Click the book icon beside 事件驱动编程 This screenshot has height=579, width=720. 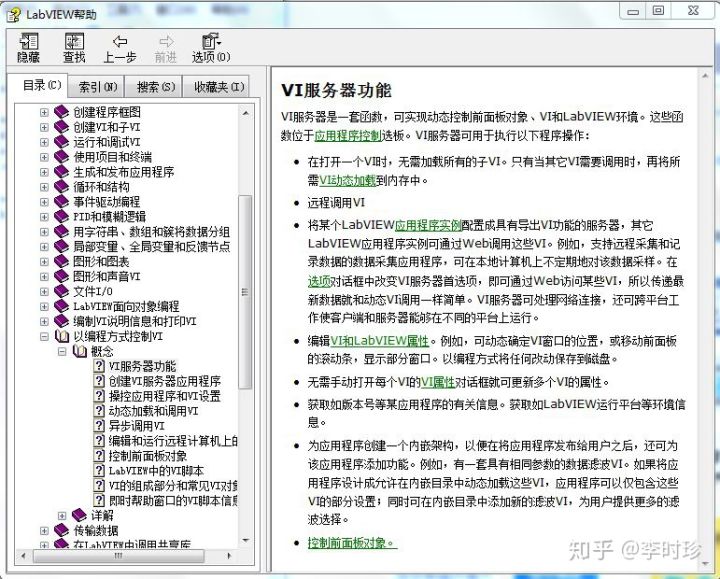[x=62, y=202]
